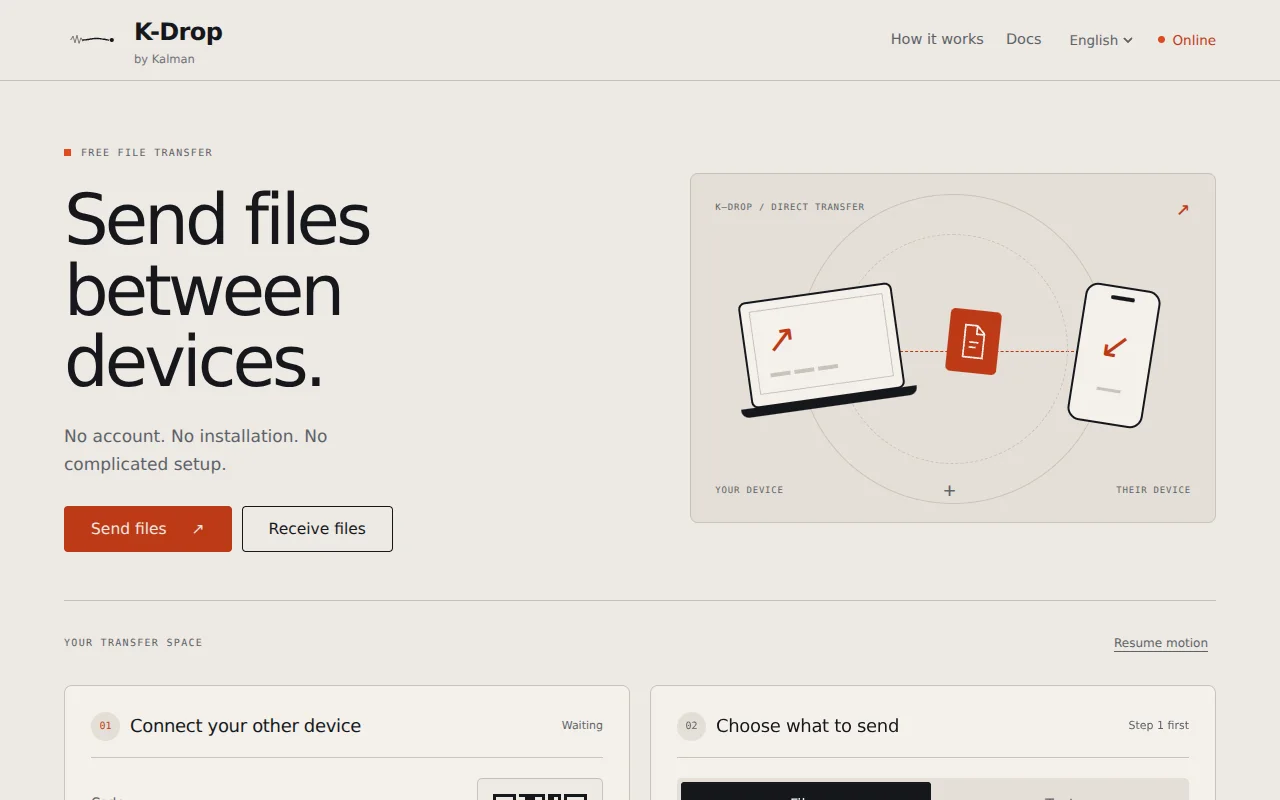Viewport: 1280px width, 800px height.
Task: Click the "No account. No installation." paragraph
Action: click(196, 450)
